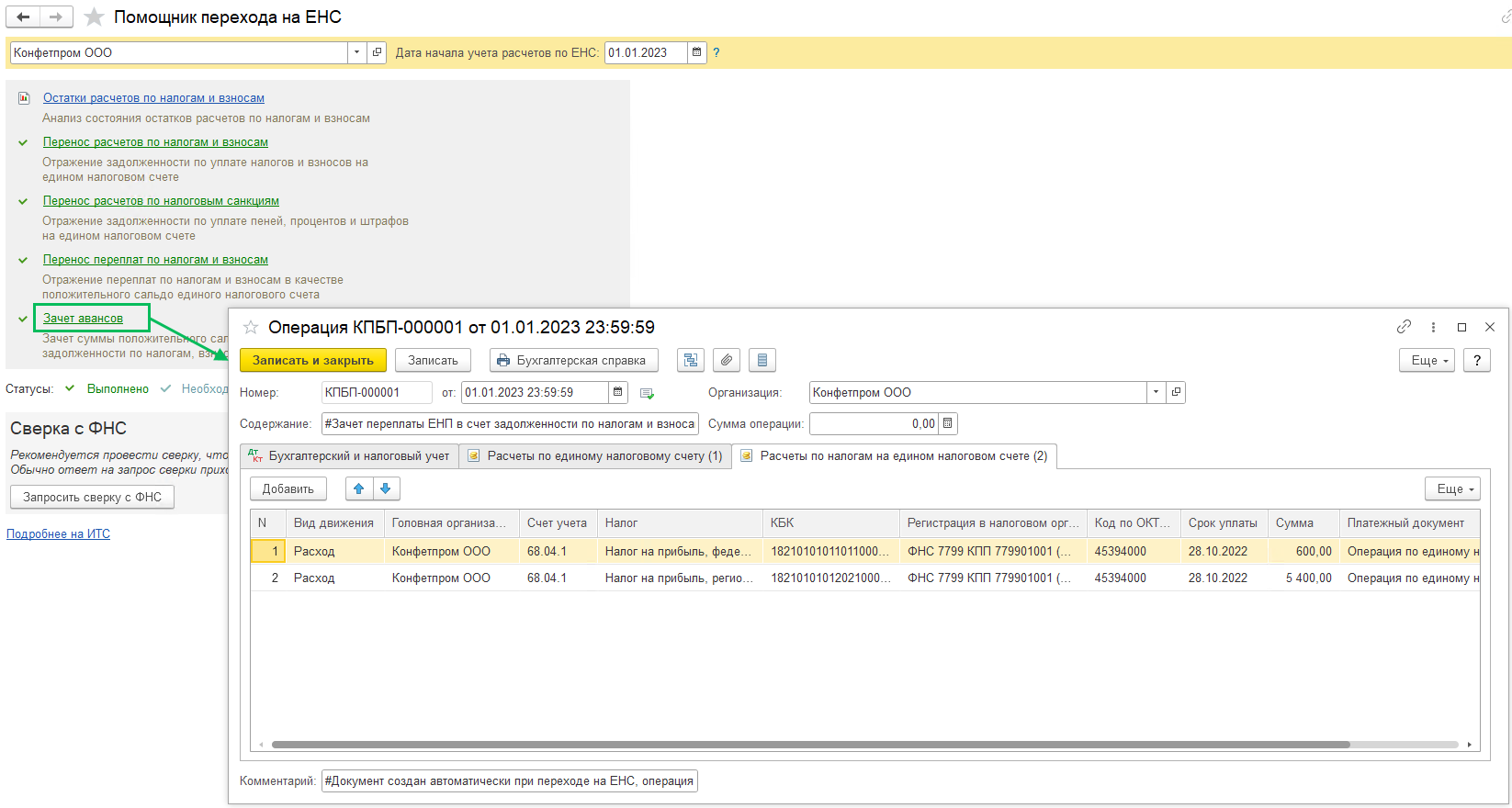Open the Зачет авансов link
This screenshot has height=808, width=1512.
[x=83, y=318]
